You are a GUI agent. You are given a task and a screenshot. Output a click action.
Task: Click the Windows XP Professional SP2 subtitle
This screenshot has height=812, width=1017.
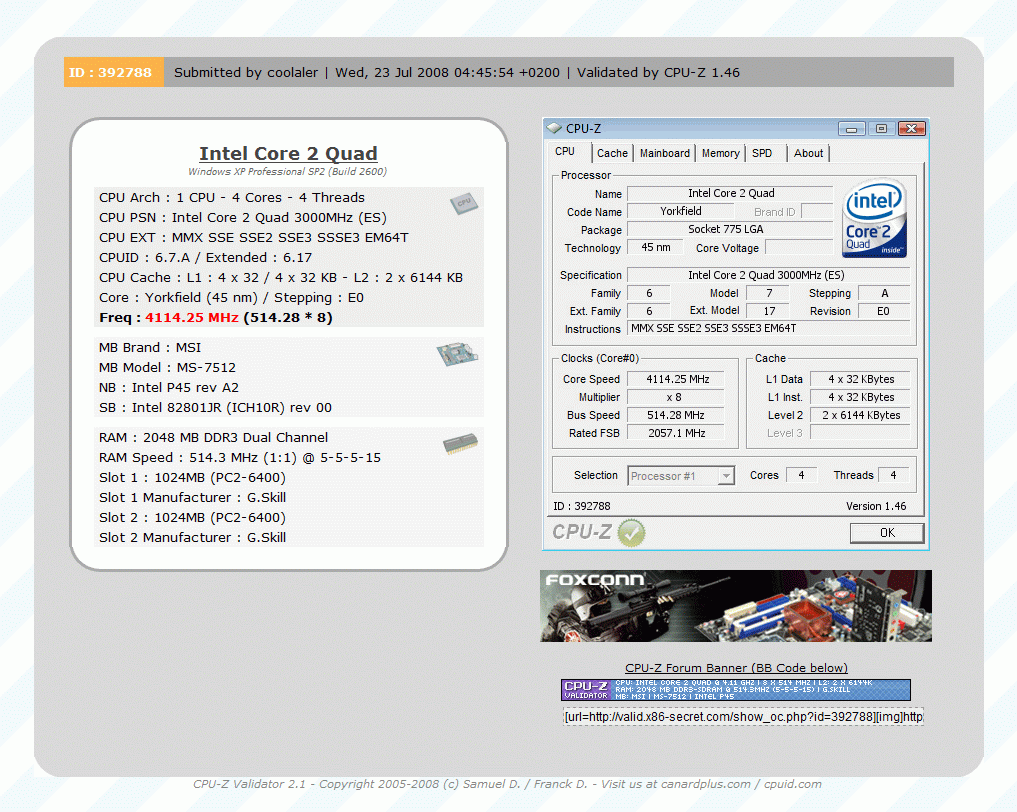pyautogui.click(x=287, y=171)
